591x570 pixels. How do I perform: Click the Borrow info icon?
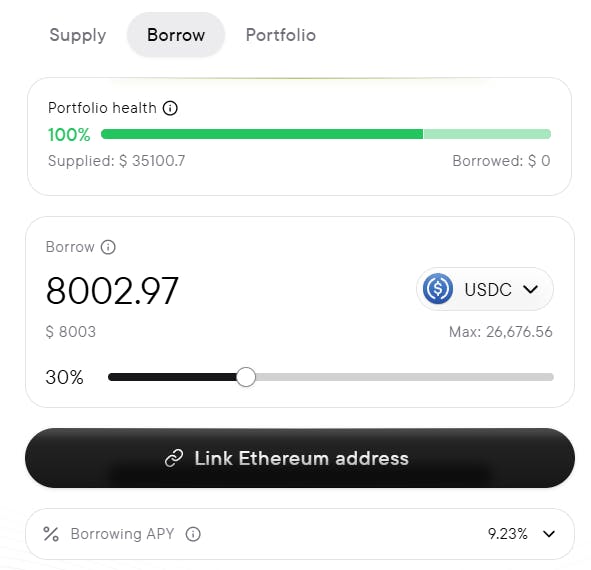coord(108,247)
